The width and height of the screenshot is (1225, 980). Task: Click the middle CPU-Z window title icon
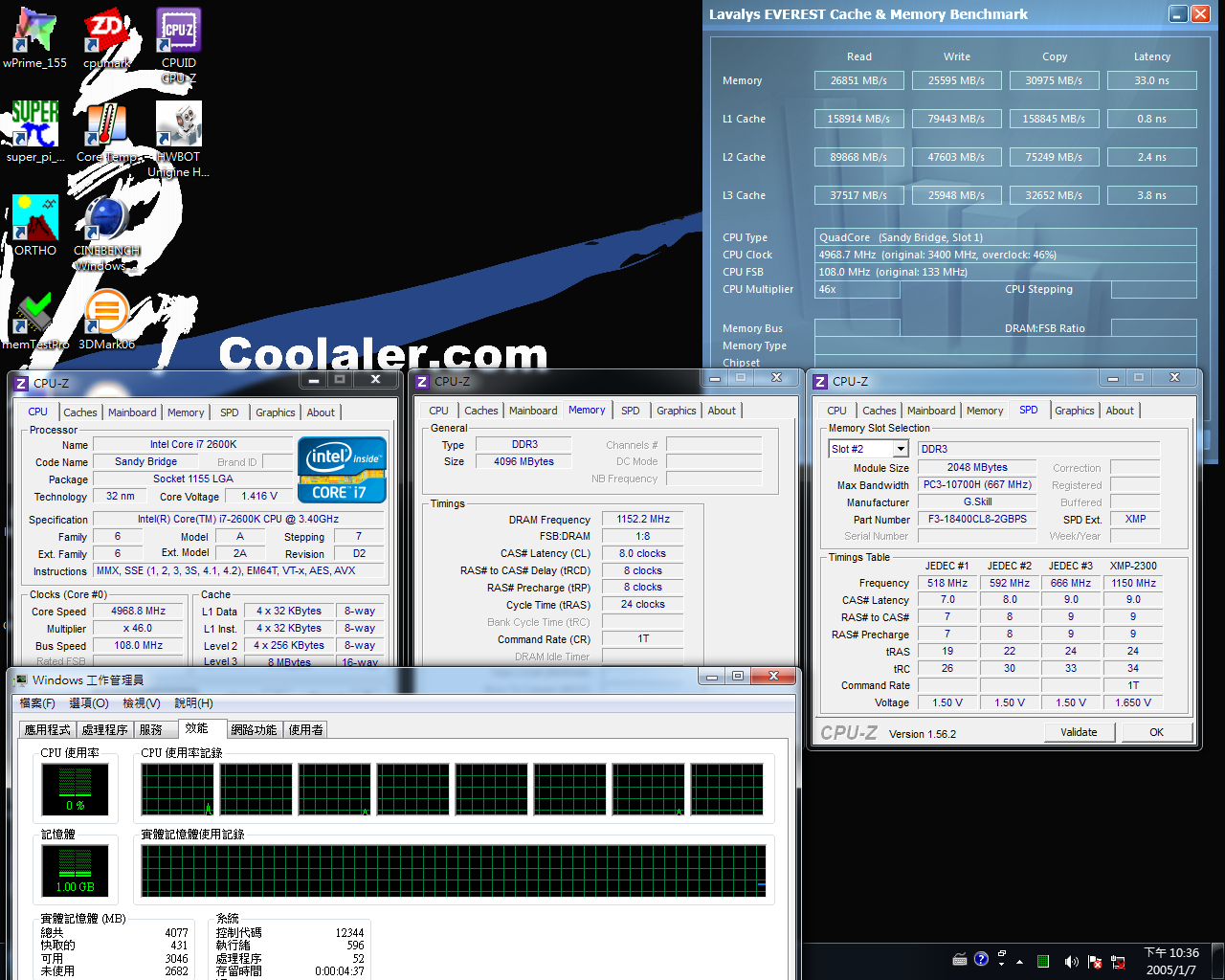(422, 381)
